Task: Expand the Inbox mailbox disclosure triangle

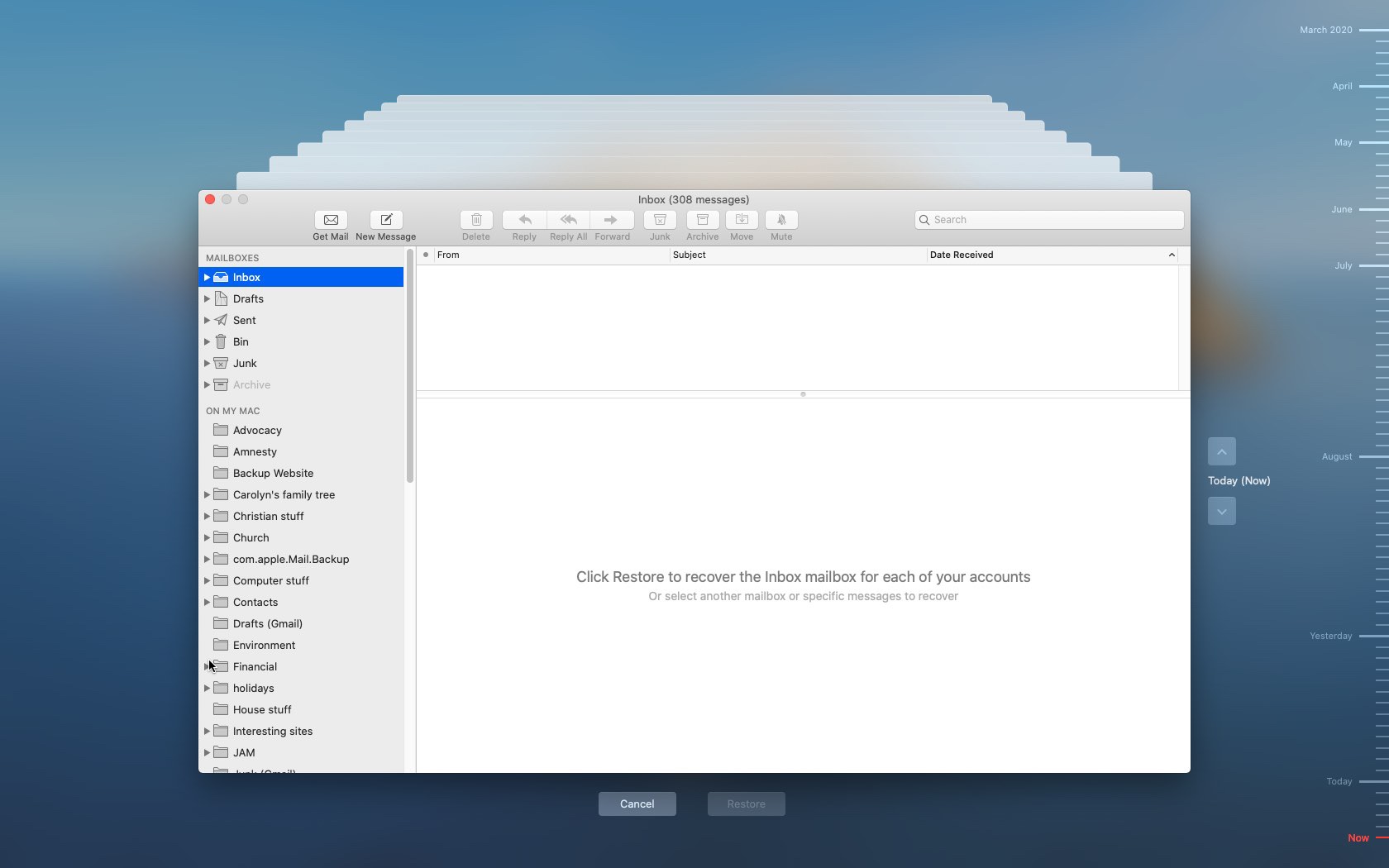Action: (x=207, y=278)
